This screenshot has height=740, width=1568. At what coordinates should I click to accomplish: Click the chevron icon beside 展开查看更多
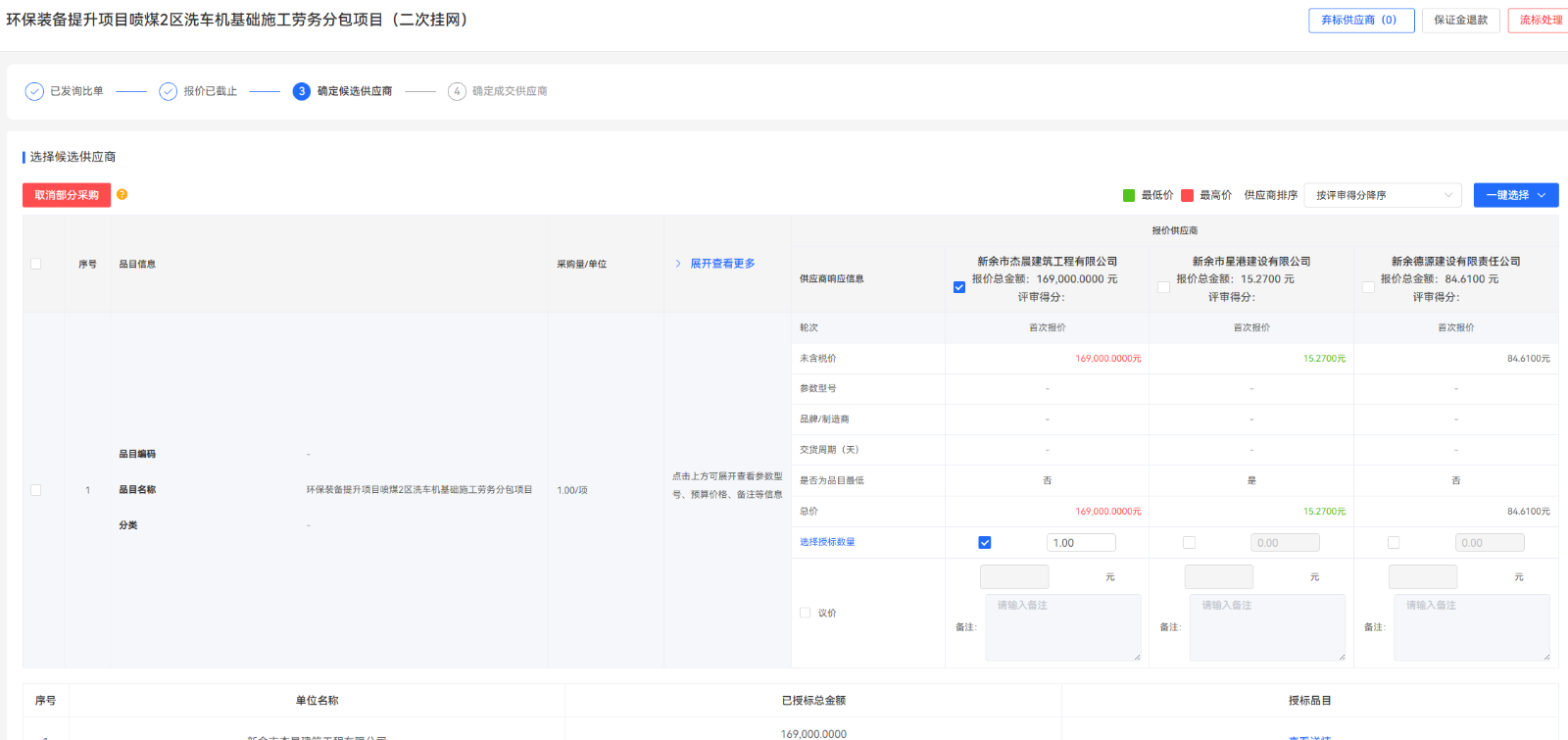tap(677, 264)
